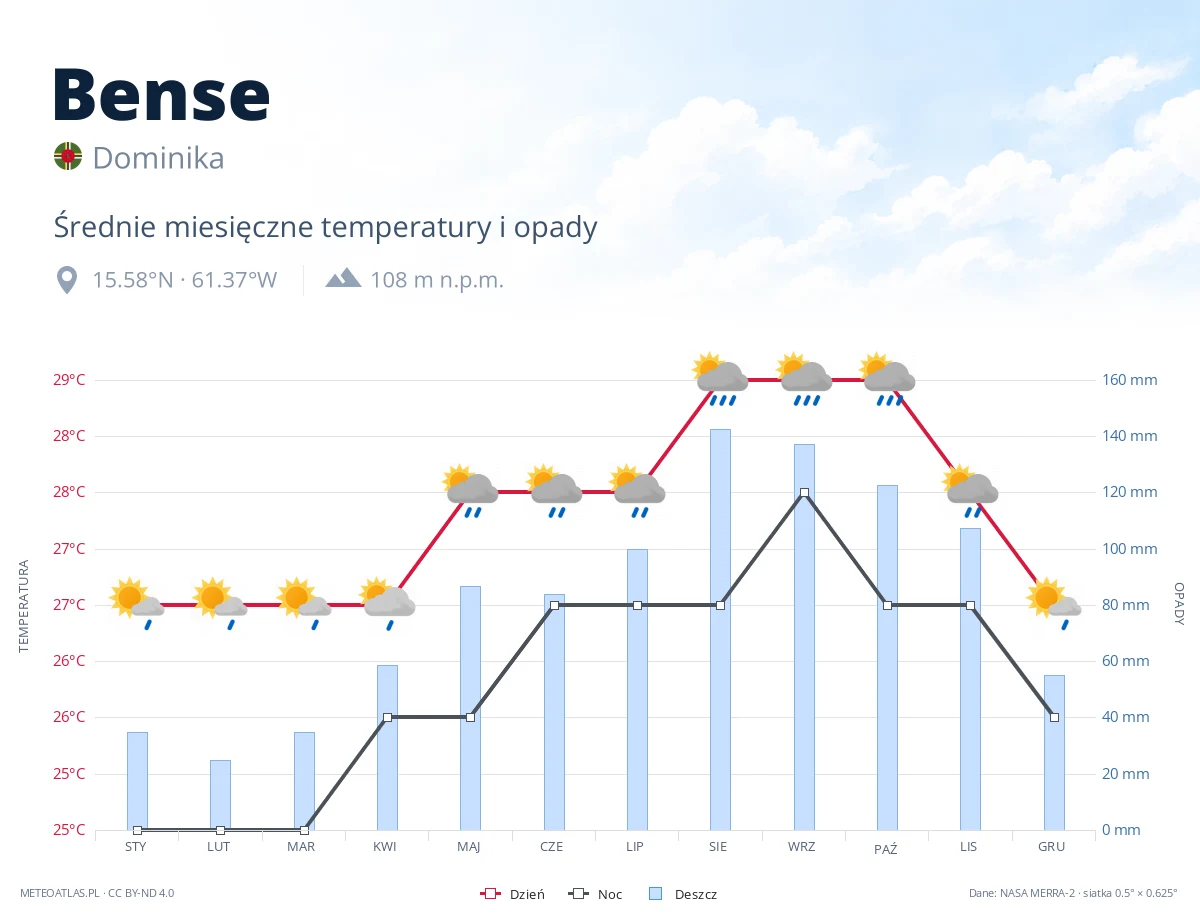The image size is (1200, 920).
Task: Click the PAŹ month label
Action: 885,849
